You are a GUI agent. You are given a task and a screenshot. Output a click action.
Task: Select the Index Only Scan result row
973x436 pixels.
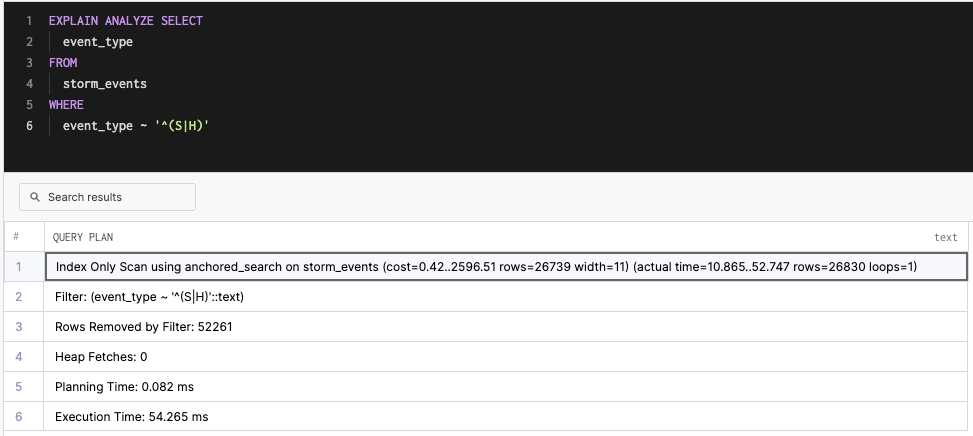(486, 267)
